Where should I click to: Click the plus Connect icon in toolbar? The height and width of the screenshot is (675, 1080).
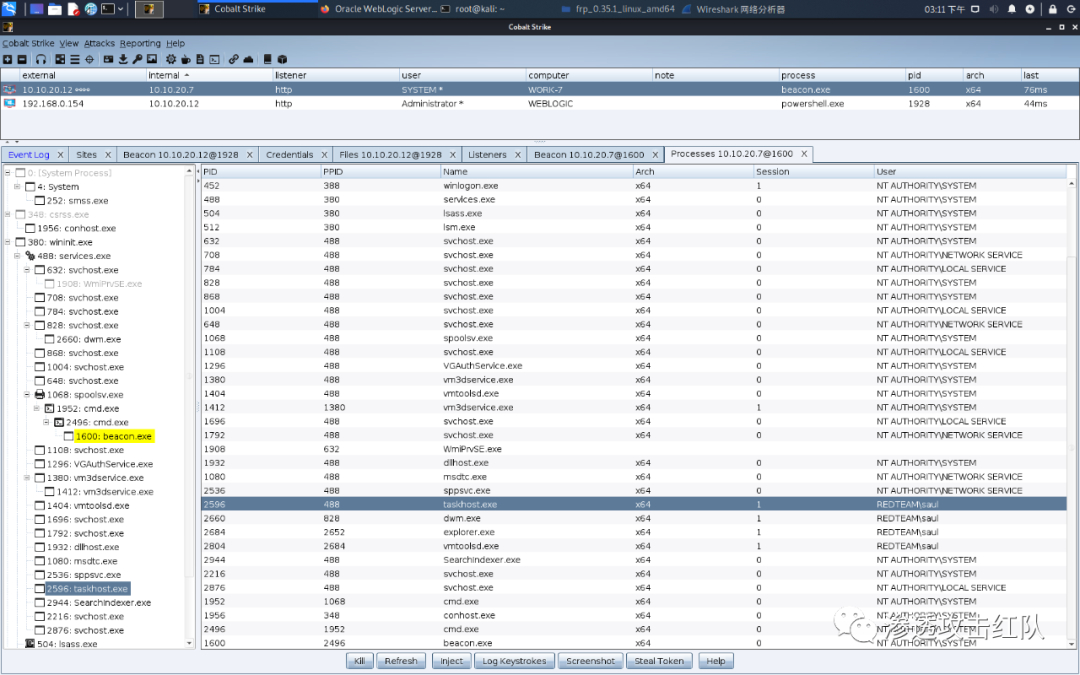8,59
